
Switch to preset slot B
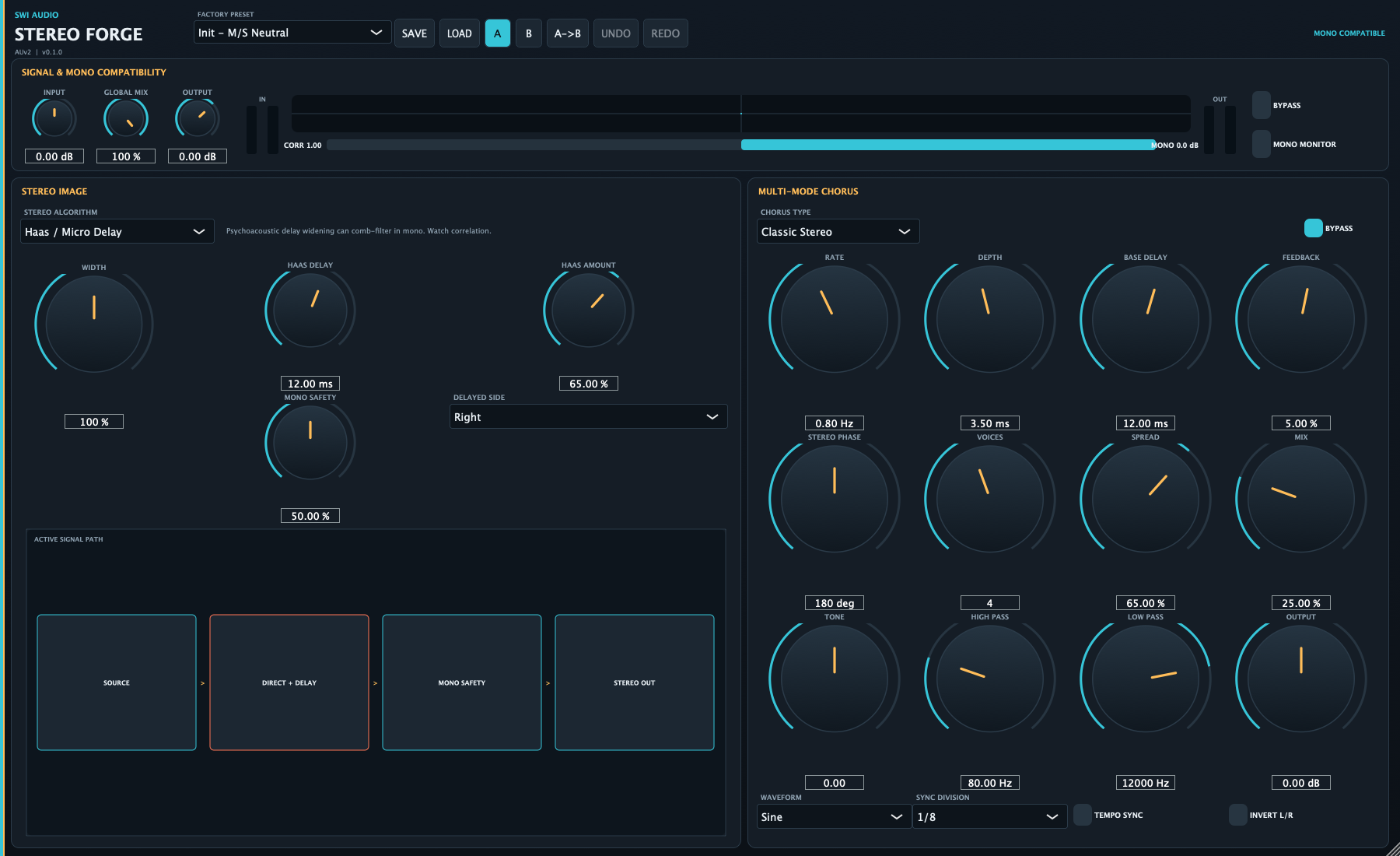pyautogui.click(x=529, y=33)
